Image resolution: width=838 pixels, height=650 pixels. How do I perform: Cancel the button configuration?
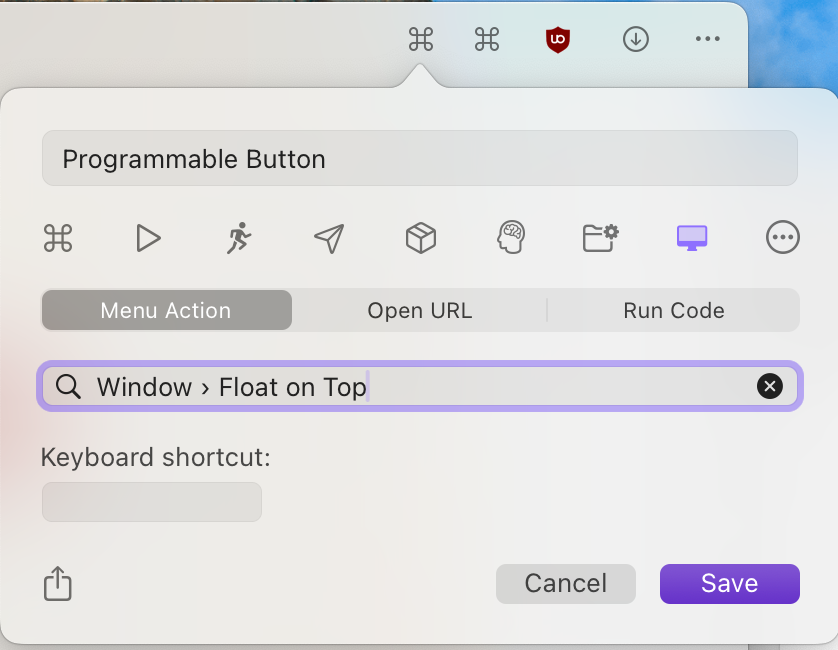566,584
